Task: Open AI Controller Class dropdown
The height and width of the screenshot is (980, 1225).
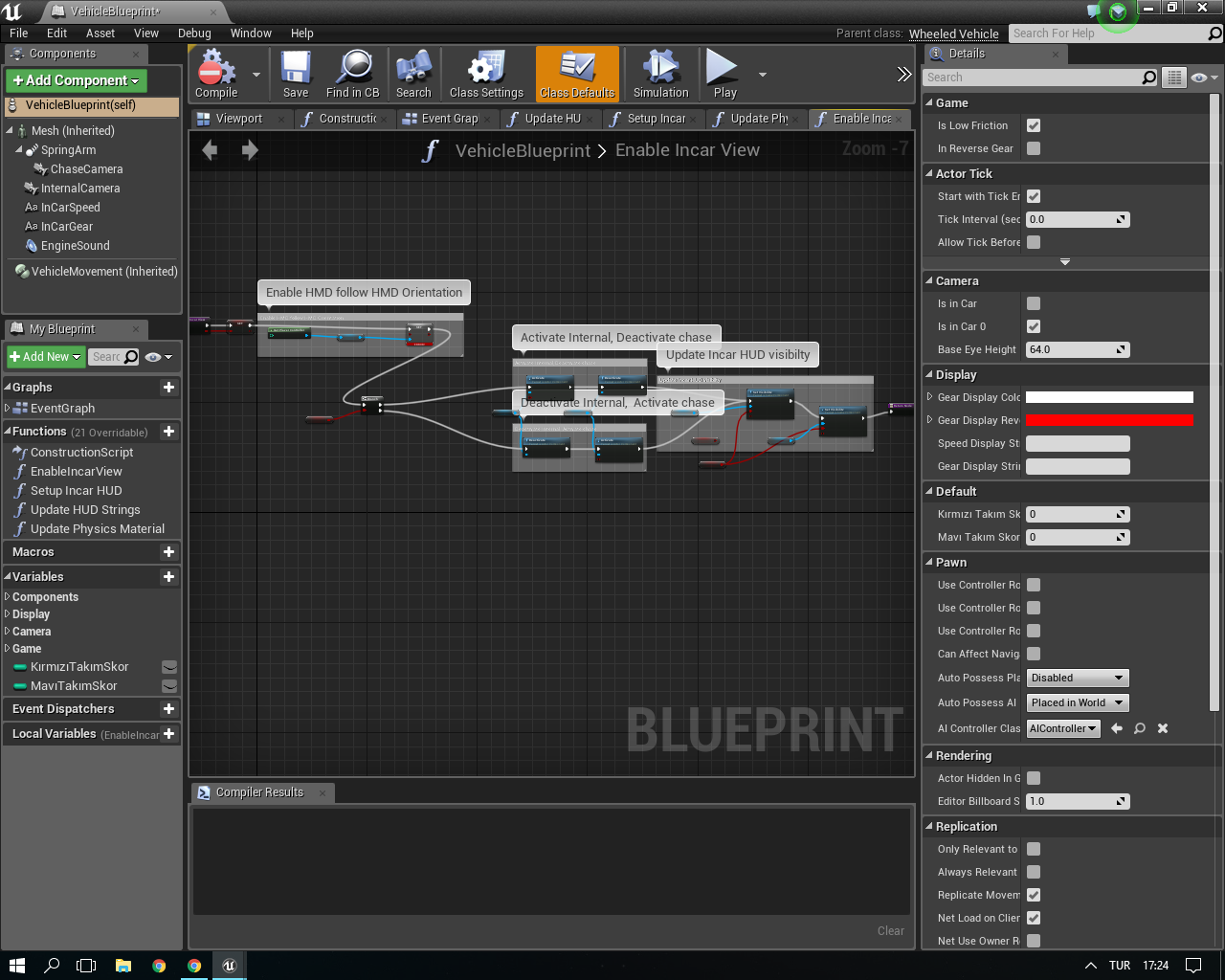Action: [1063, 728]
